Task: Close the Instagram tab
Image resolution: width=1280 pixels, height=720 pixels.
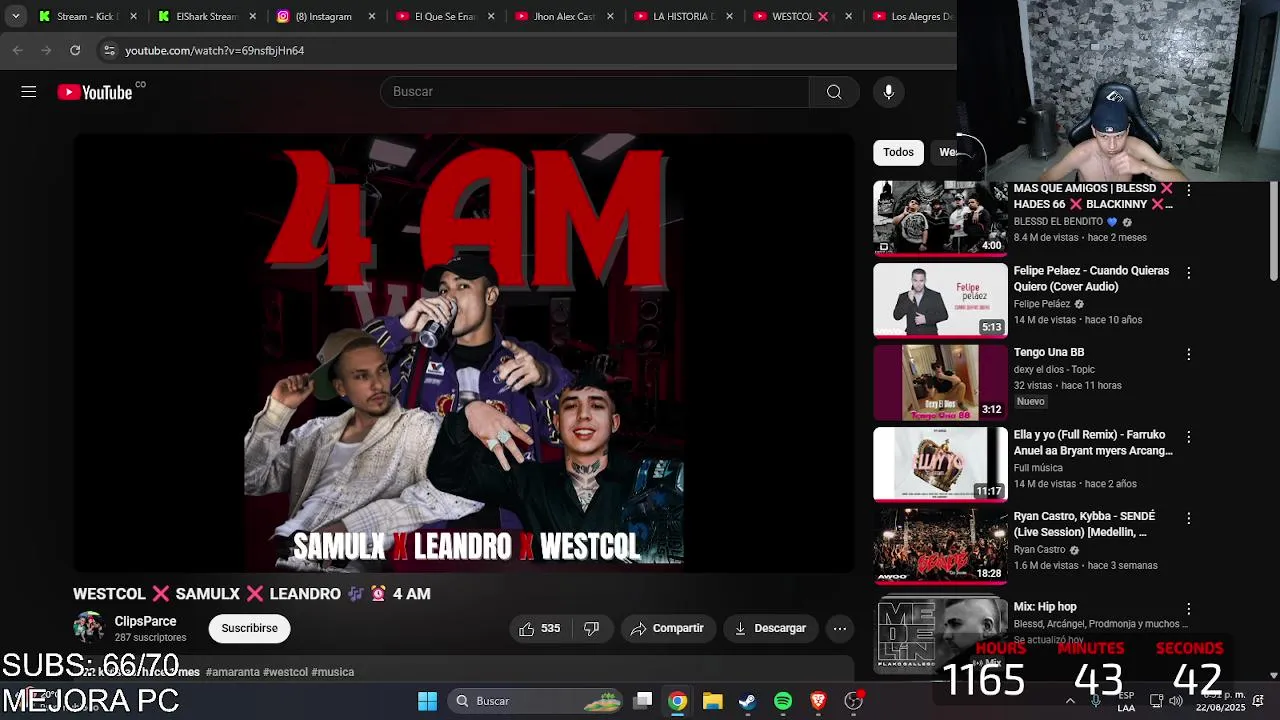Action: click(372, 16)
